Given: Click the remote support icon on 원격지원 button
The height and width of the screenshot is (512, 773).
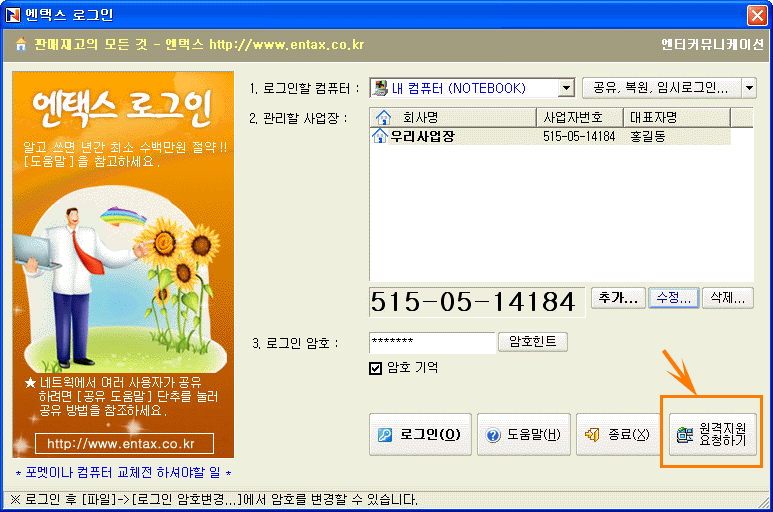Looking at the screenshot, I should (685, 435).
